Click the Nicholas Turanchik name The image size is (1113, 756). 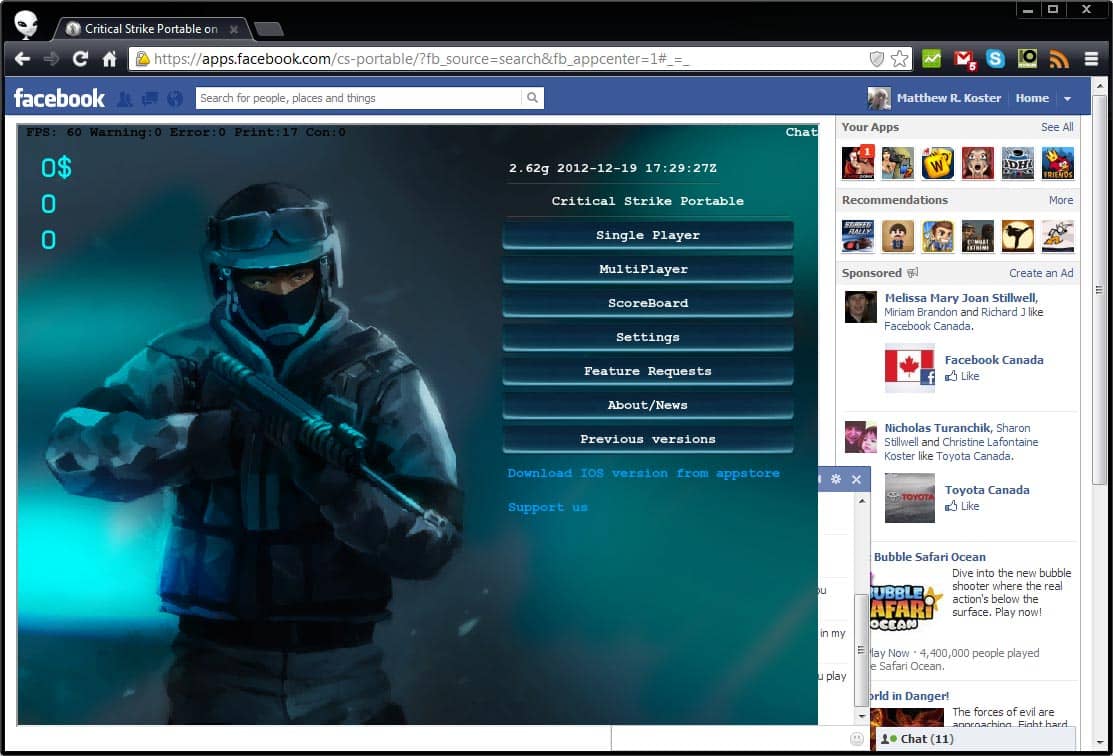tap(937, 428)
